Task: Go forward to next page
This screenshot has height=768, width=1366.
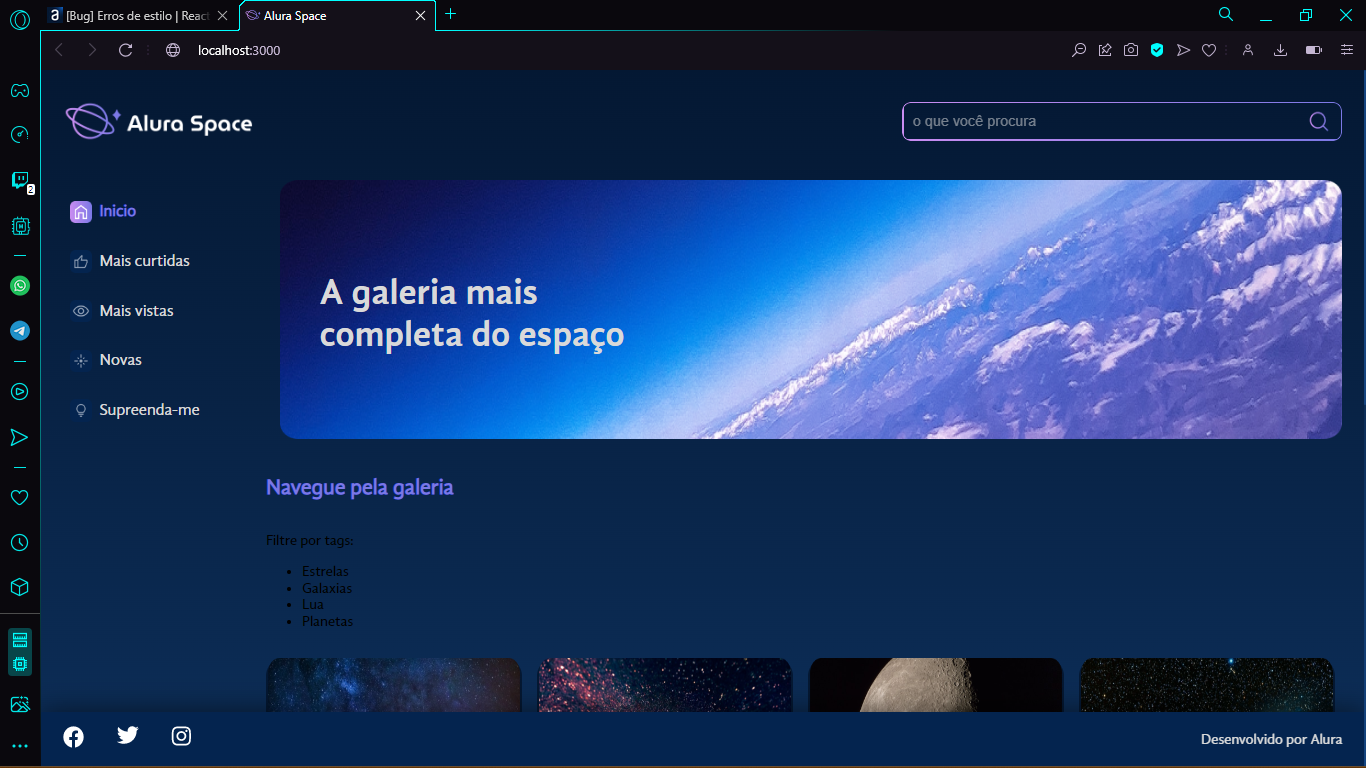Action: (x=92, y=50)
